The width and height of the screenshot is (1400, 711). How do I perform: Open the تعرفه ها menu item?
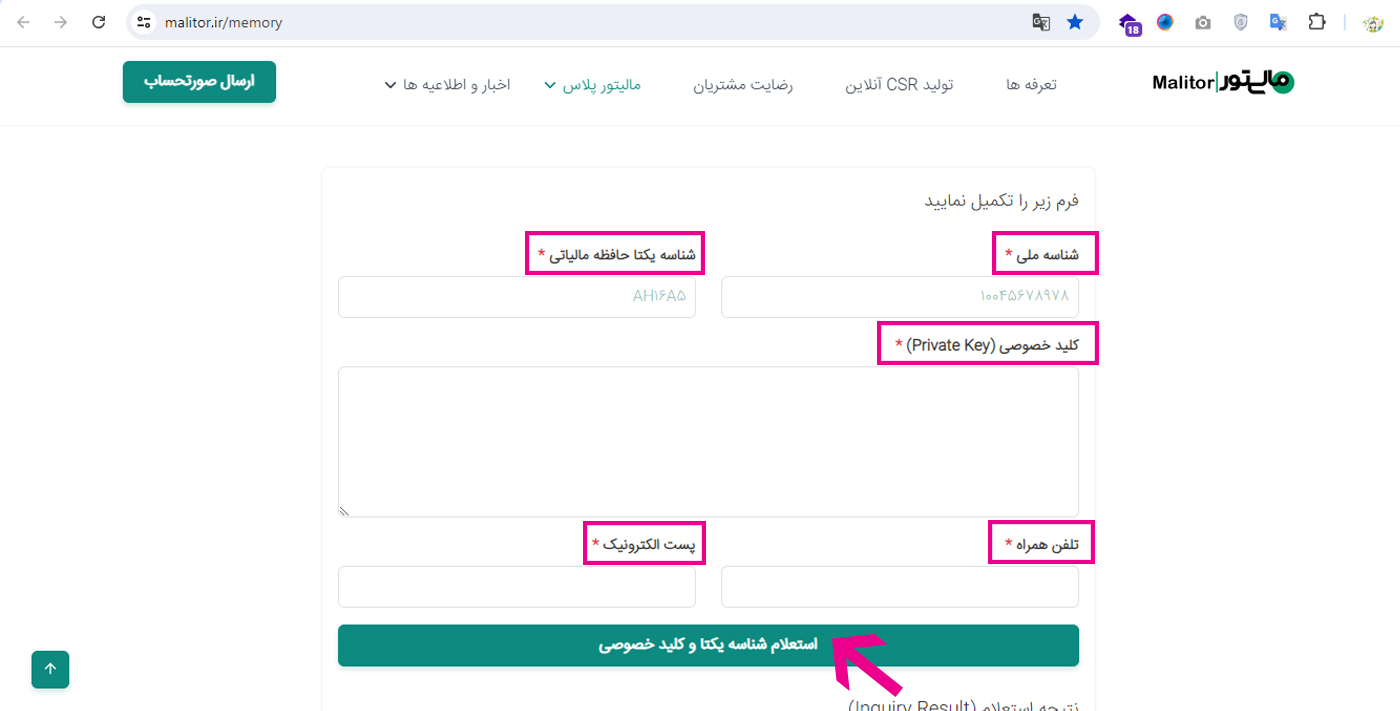click(1031, 85)
